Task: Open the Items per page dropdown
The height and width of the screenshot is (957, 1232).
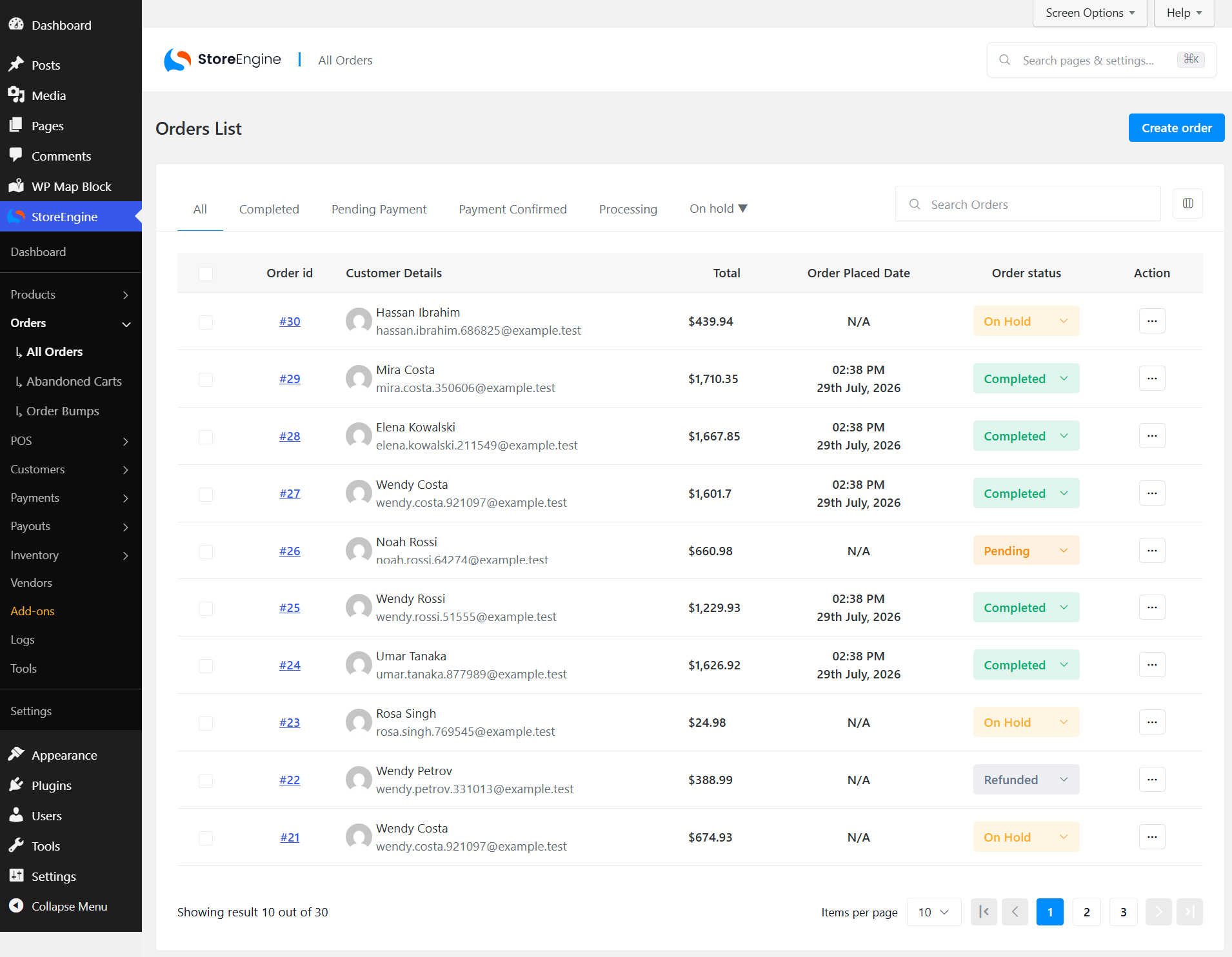Action: pyautogui.click(x=934, y=912)
